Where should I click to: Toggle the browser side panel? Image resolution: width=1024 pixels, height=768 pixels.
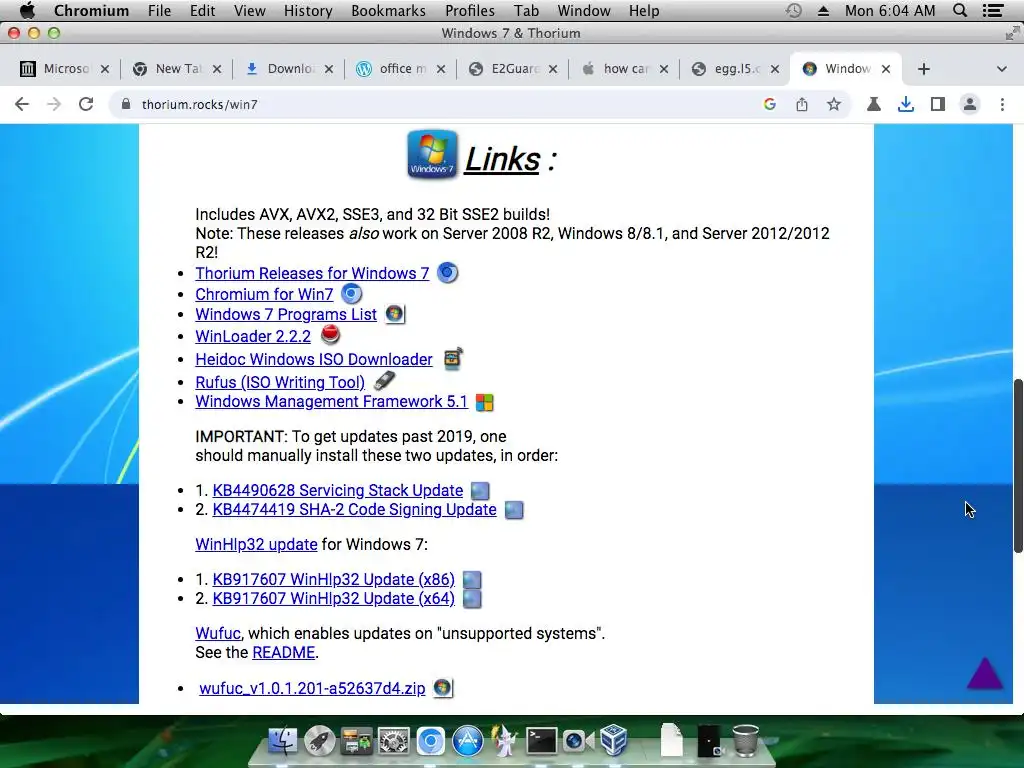(938, 104)
